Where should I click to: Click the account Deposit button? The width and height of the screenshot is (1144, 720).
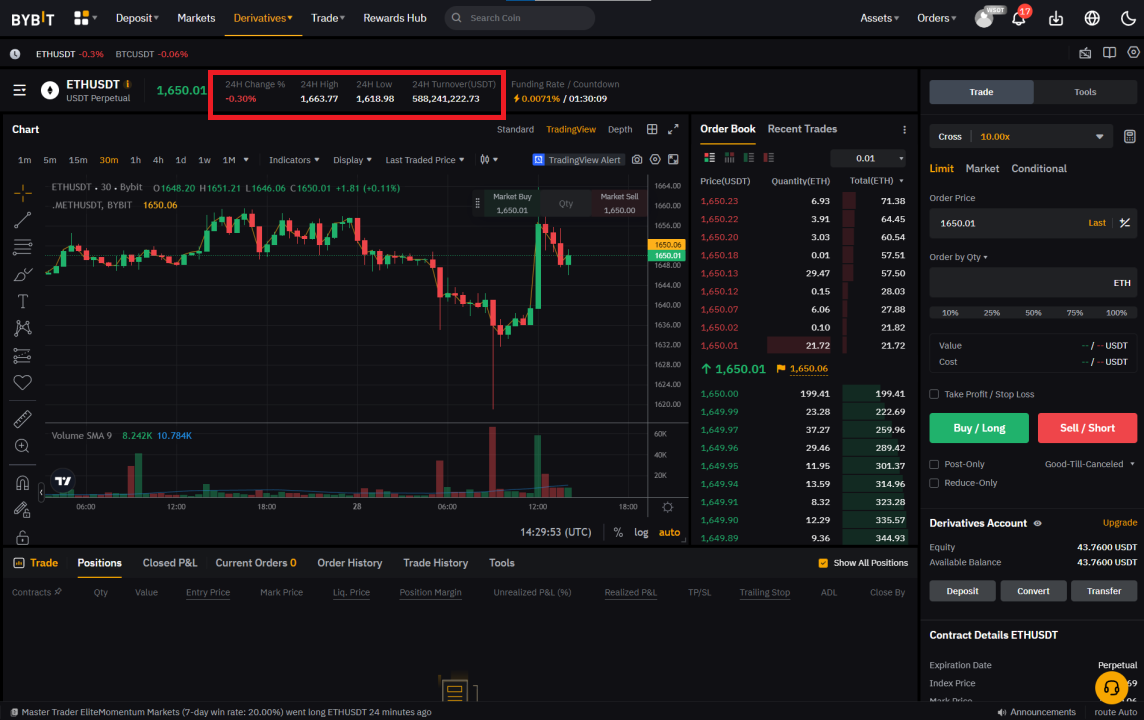962,591
